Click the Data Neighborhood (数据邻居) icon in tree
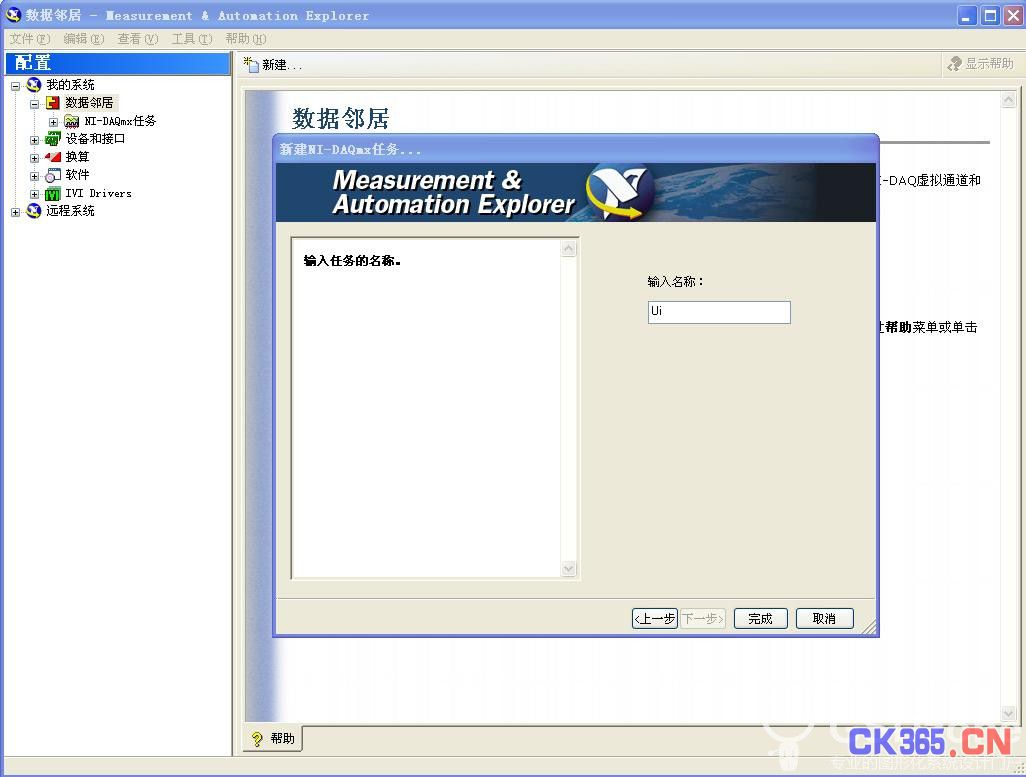The width and height of the screenshot is (1026, 777). click(52, 103)
